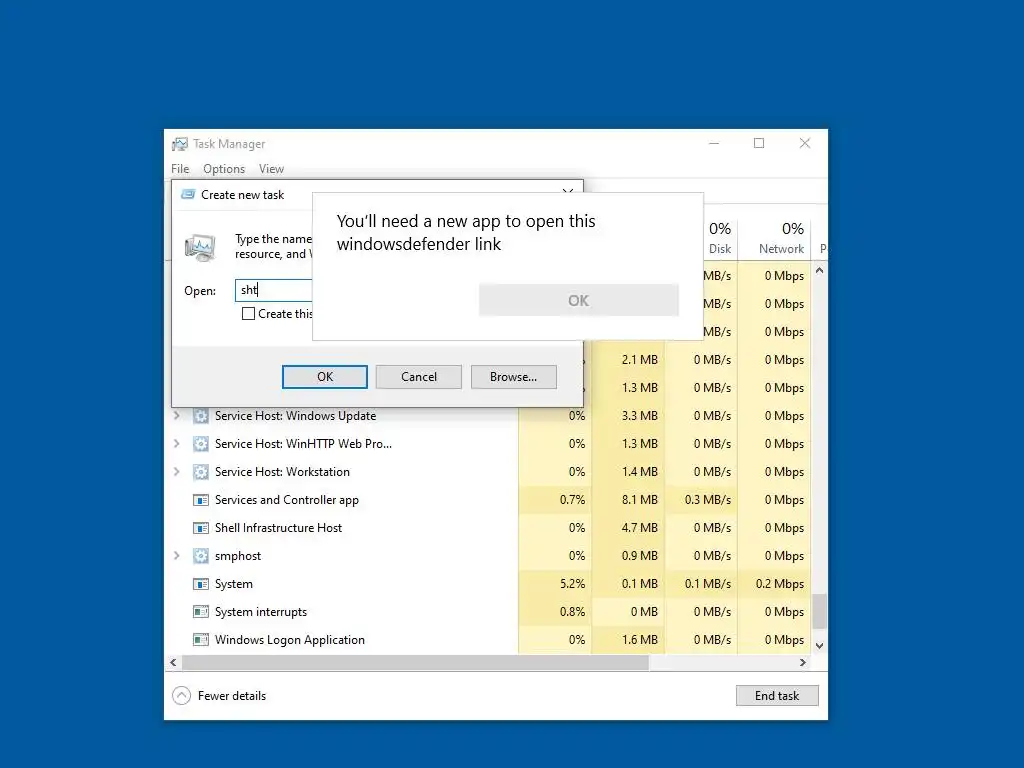The height and width of the screenshot is (768, 1024).
Task: Click the 4.7 MB memory value
Action: [639, 528]
